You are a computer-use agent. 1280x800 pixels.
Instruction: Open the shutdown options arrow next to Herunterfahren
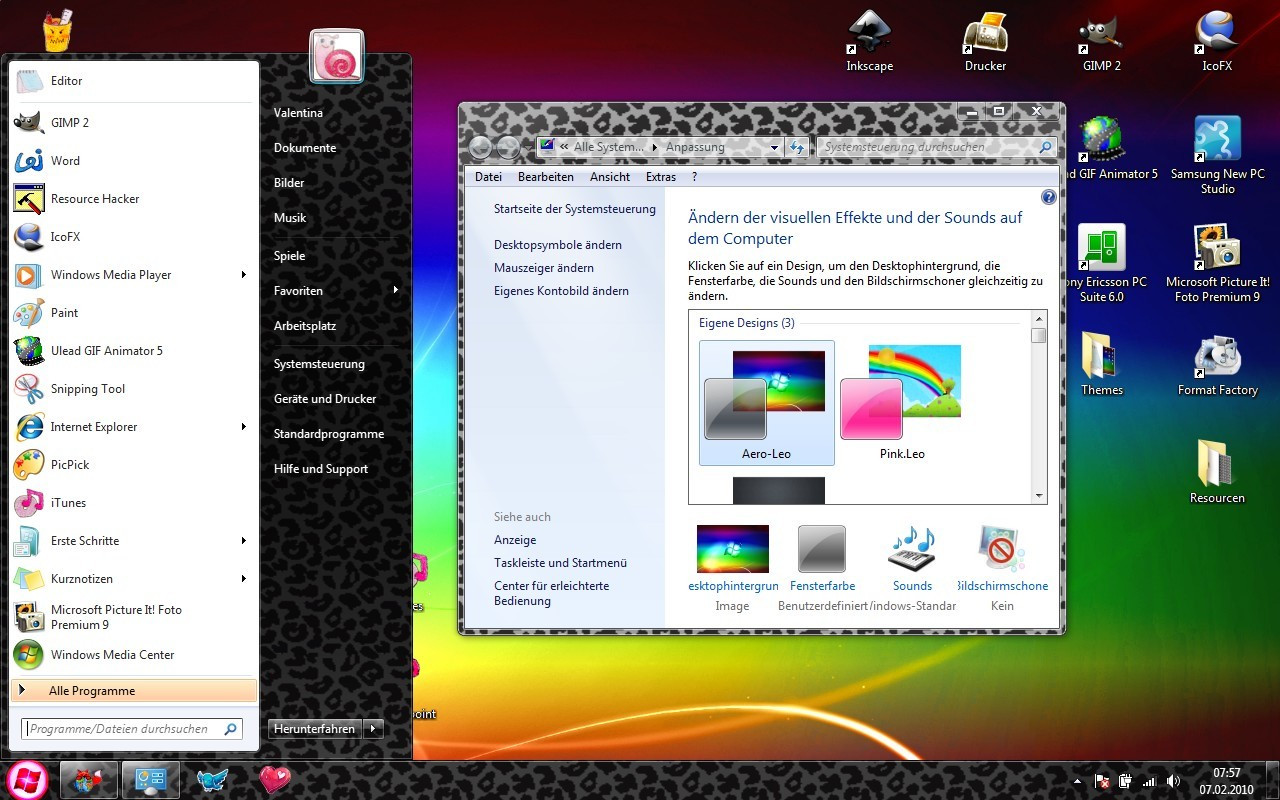coord(373,729)
